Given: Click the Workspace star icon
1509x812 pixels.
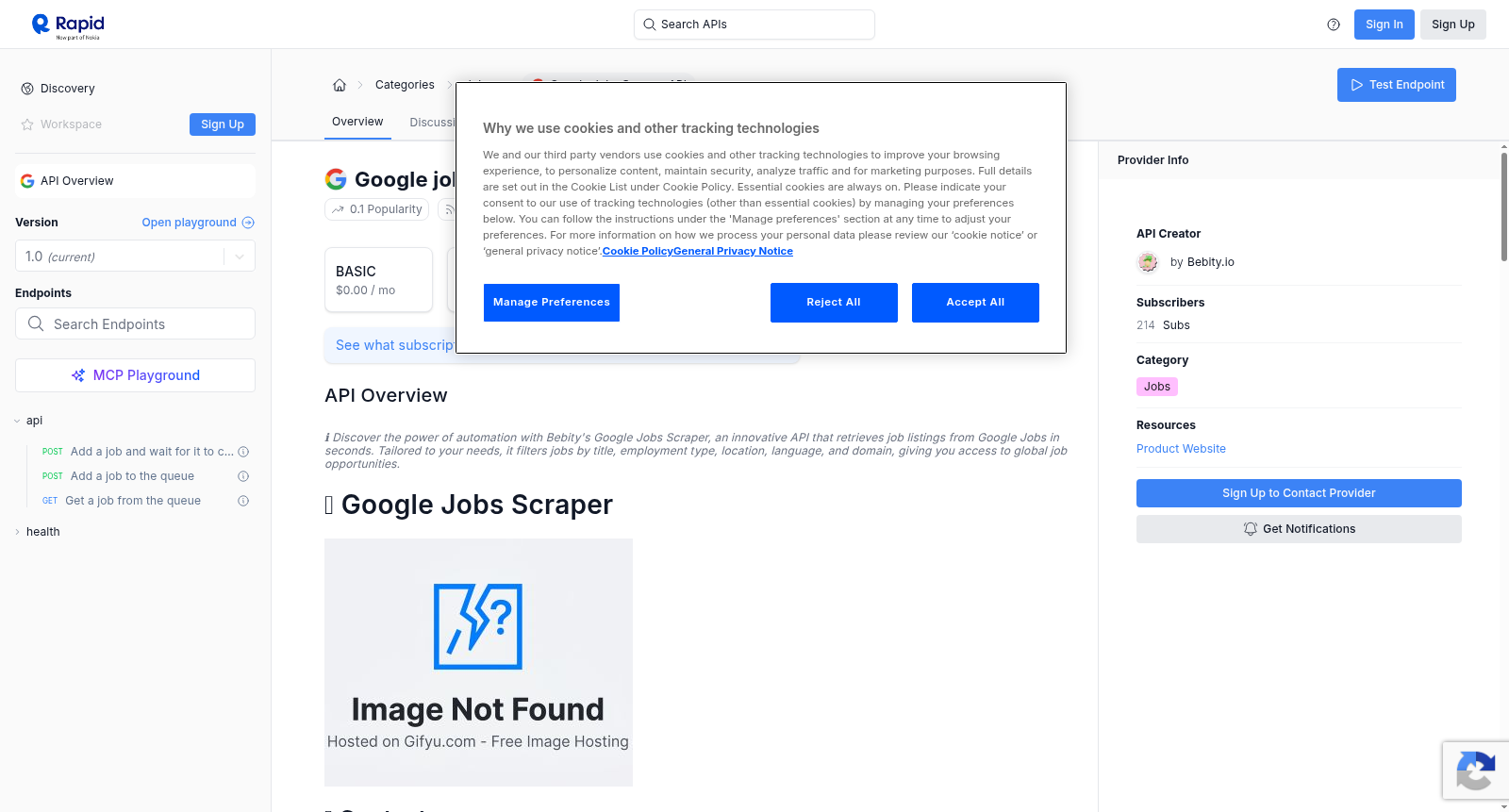Looking at the screenshot, I should 27,124.
